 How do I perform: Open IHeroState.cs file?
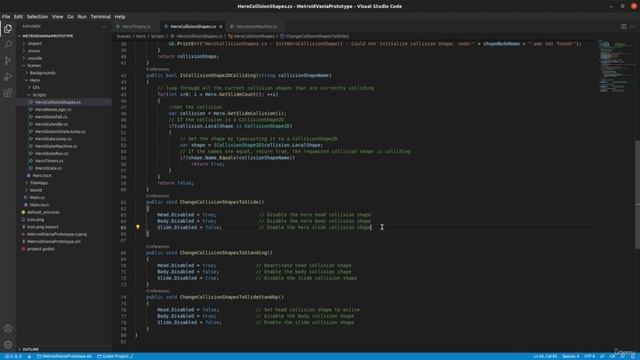pyautogui.click(x=48, y=168)
